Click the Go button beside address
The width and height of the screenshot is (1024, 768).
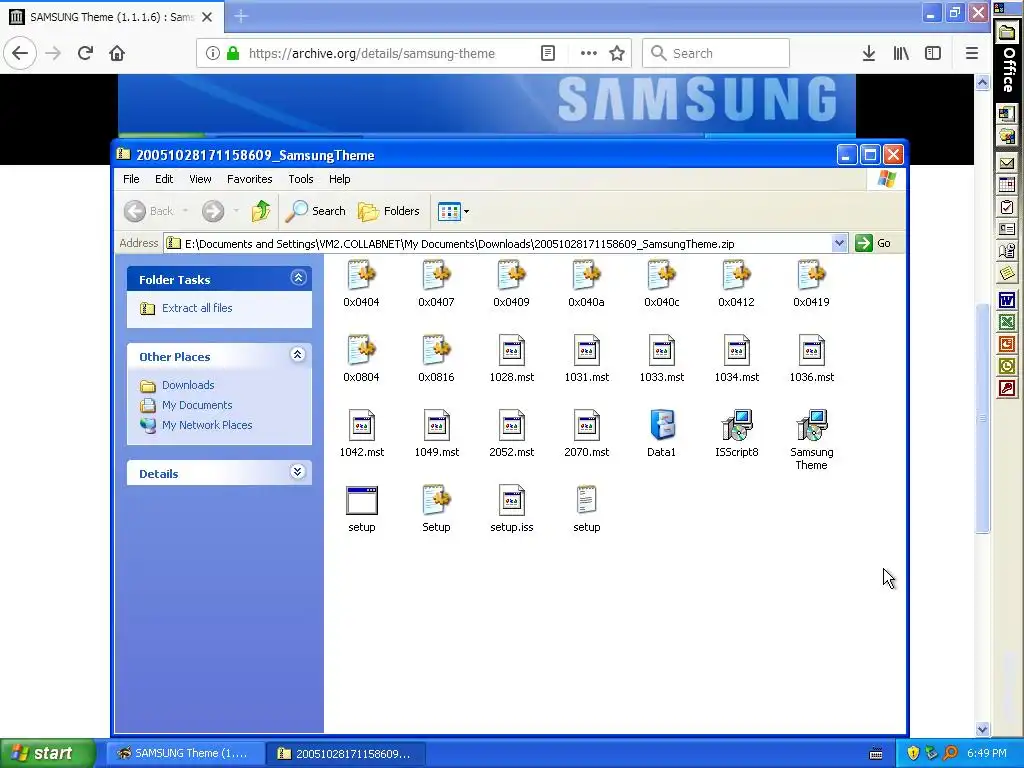click(873, 243)
